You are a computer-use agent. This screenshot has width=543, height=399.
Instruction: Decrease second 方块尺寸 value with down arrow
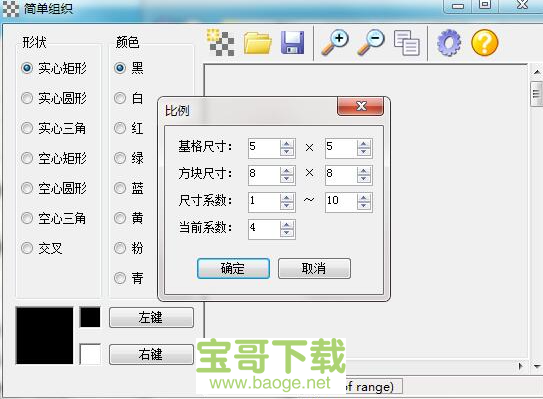pos(364,179)
